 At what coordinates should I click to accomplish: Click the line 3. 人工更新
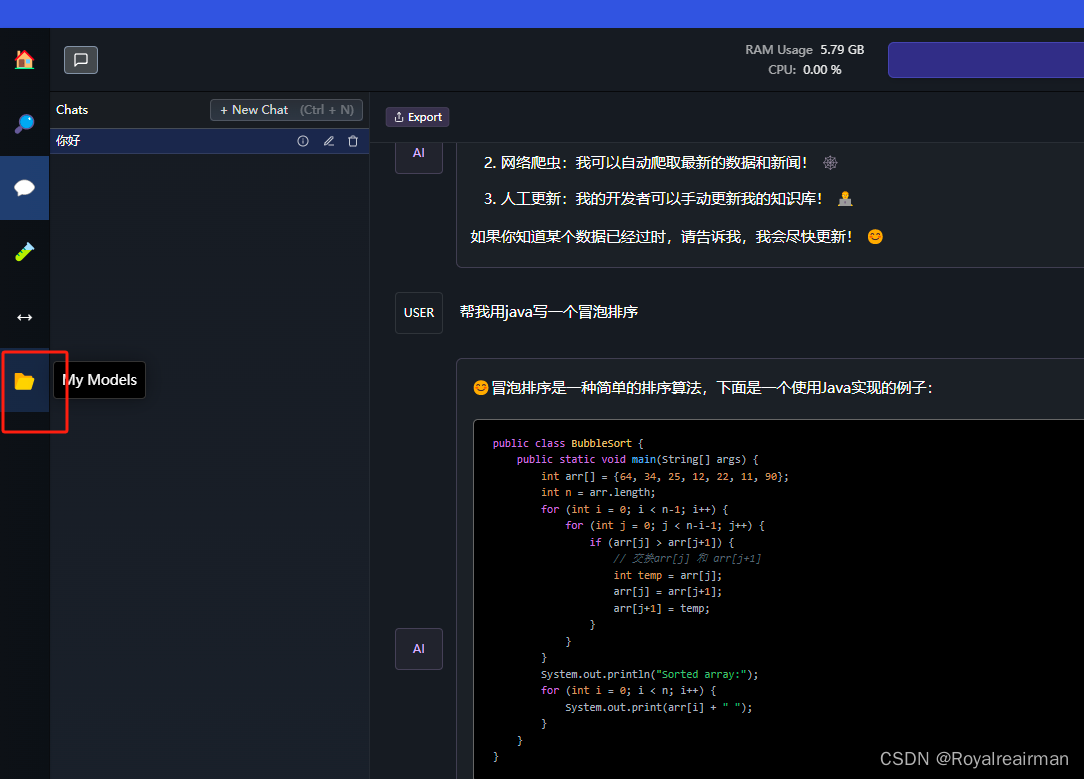(x=669, y=199)
